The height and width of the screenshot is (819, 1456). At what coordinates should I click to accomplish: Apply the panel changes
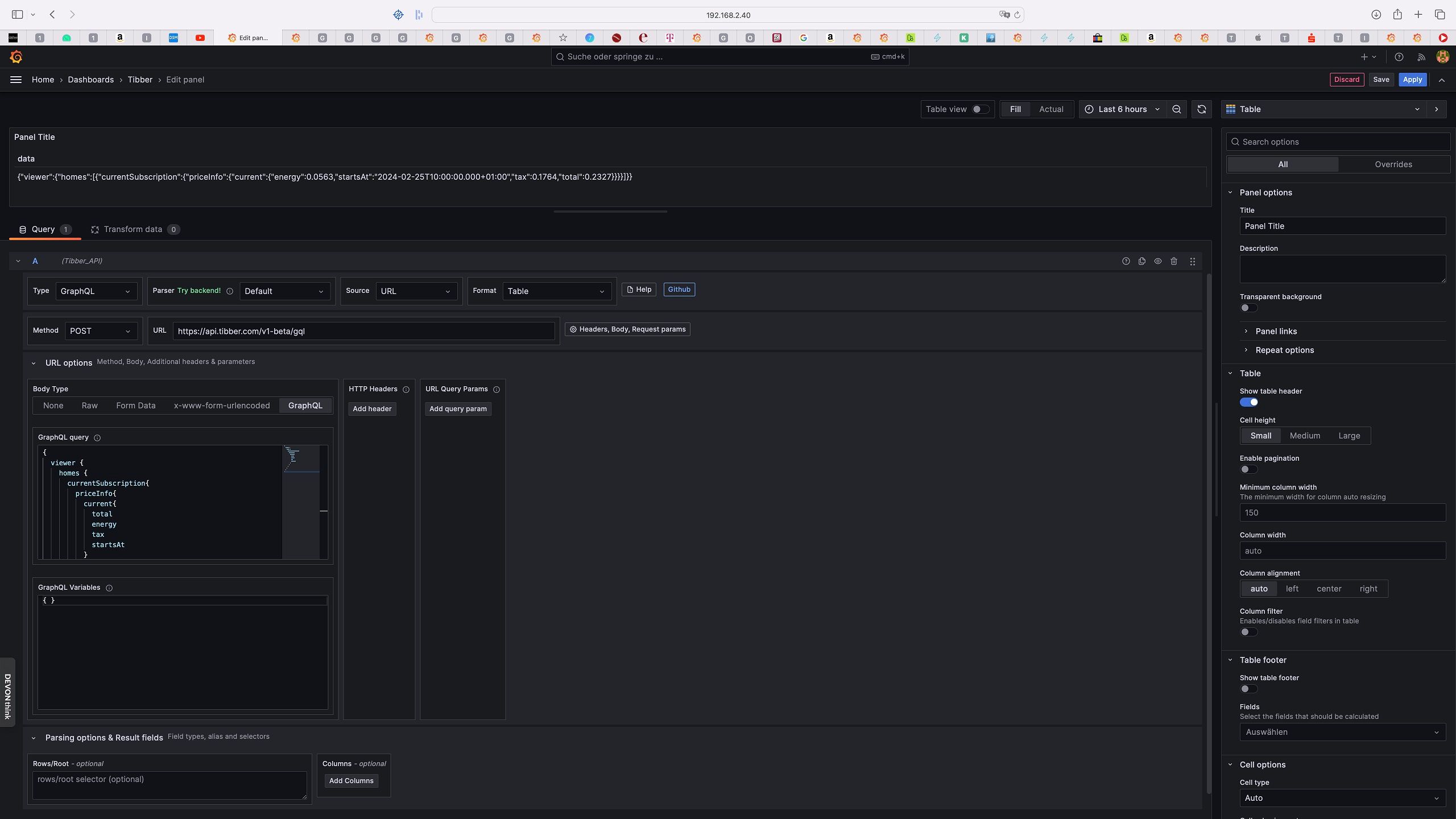click(1412, 80)
